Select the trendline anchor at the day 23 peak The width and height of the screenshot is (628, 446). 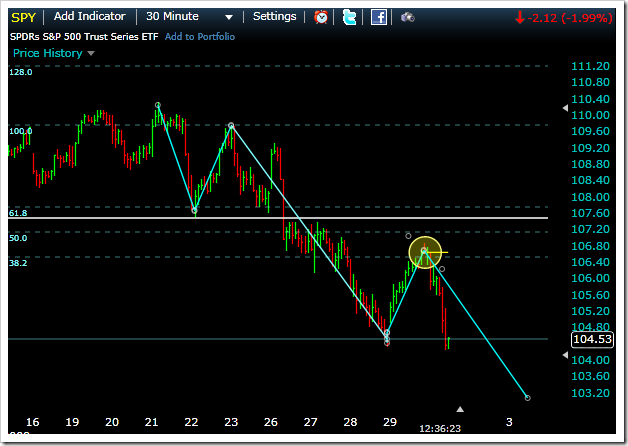(x=231, y=125)
